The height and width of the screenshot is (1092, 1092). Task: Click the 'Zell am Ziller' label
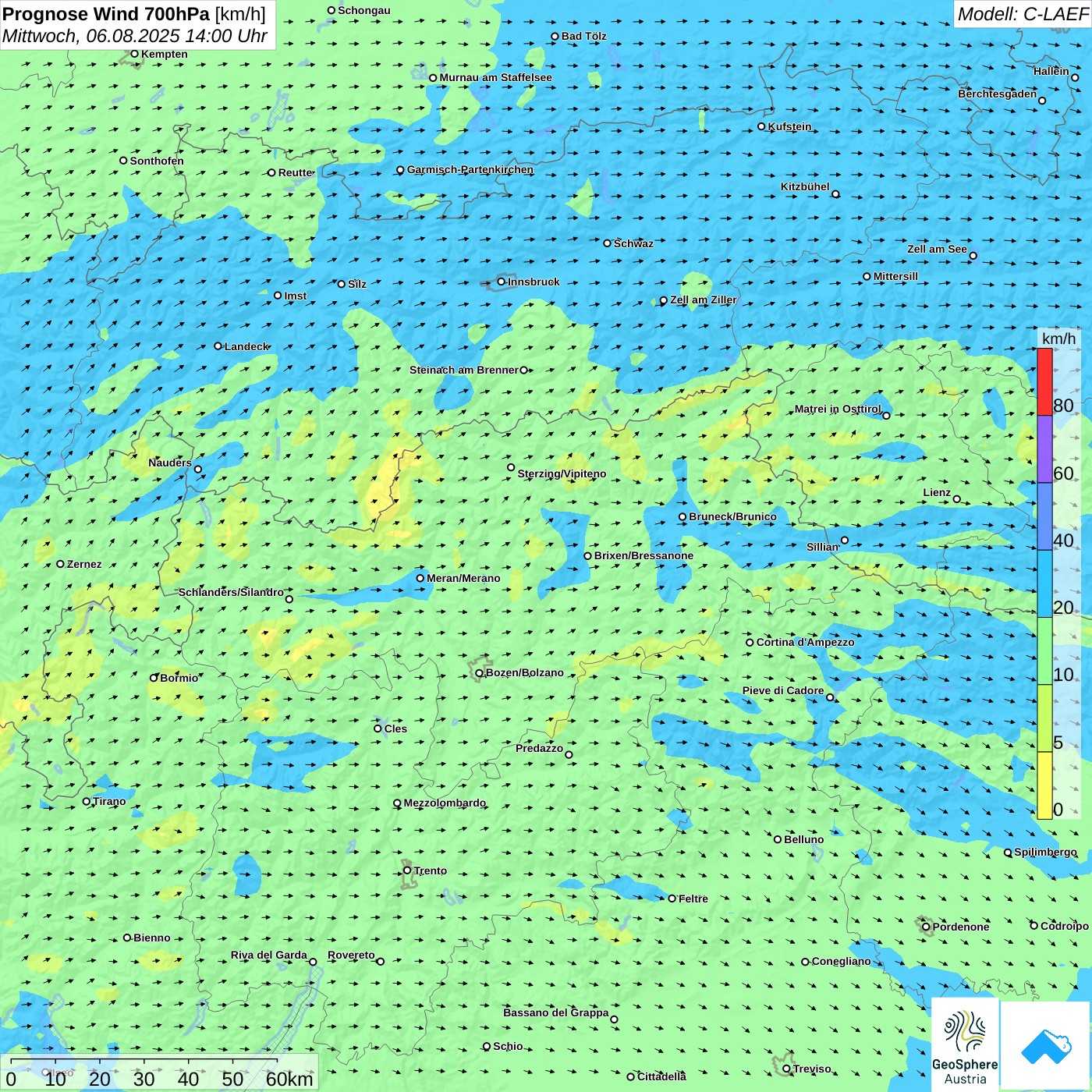point(703,300)
